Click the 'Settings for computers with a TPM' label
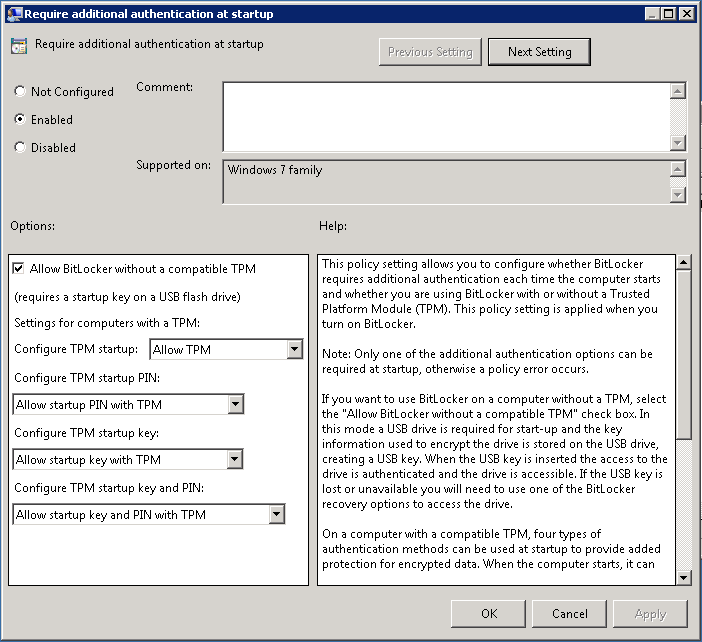 click(107, 323)
